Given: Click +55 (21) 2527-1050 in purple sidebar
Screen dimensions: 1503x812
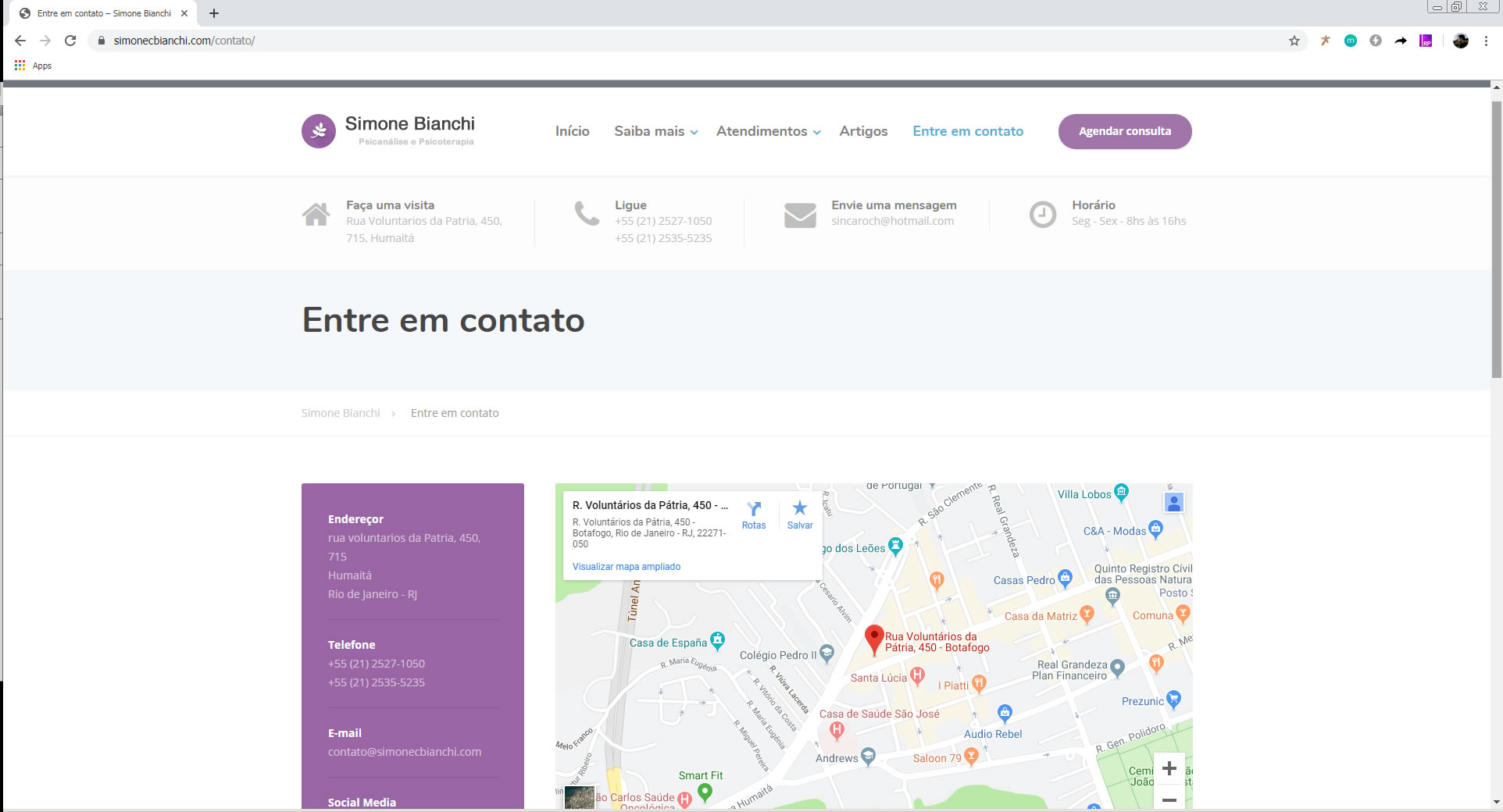Looking at the screenshot, I should (377, 664).
